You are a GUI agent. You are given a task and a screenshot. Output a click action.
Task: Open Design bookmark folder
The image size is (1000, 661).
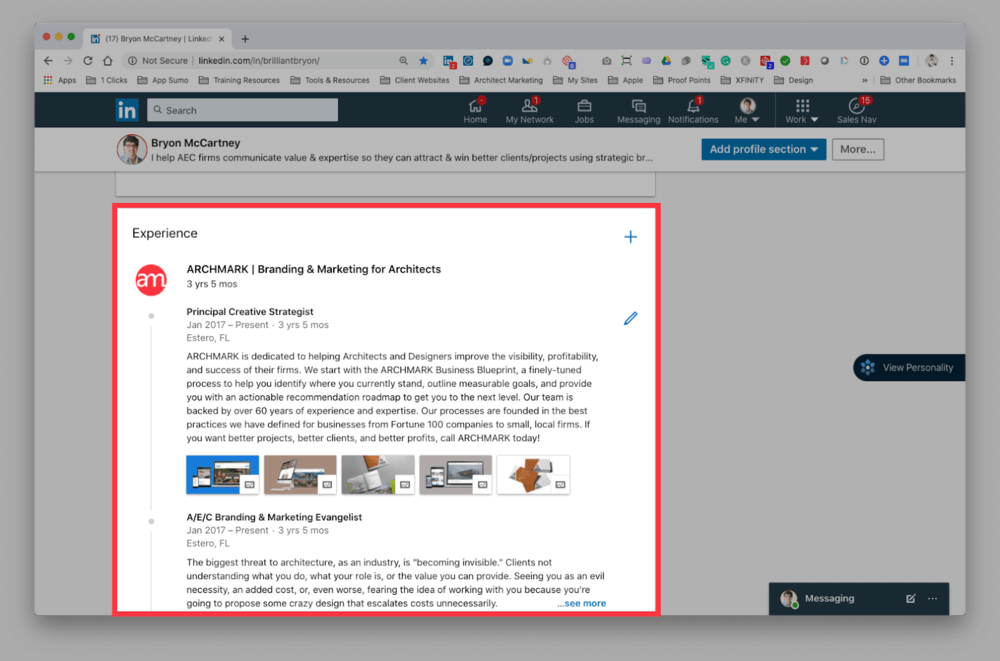tap(793, 80)
